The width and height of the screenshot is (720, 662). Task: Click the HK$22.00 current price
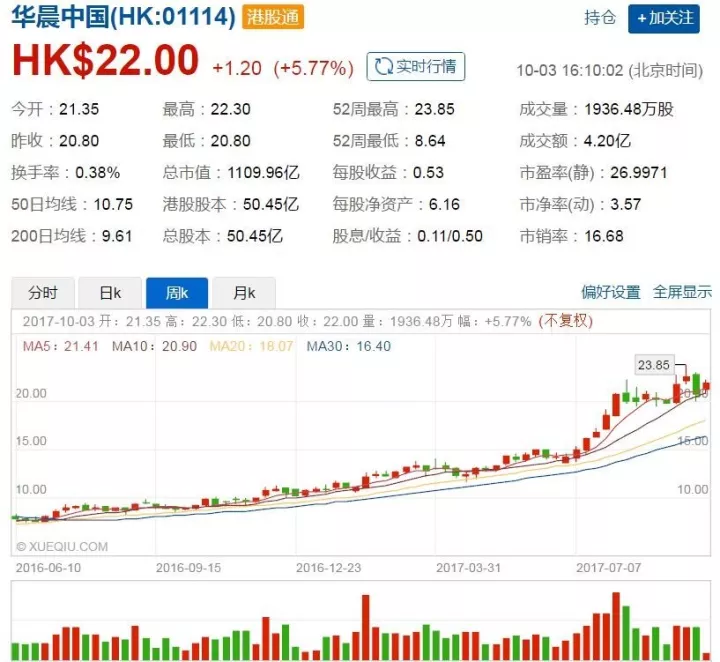click(x=105, y=60)
